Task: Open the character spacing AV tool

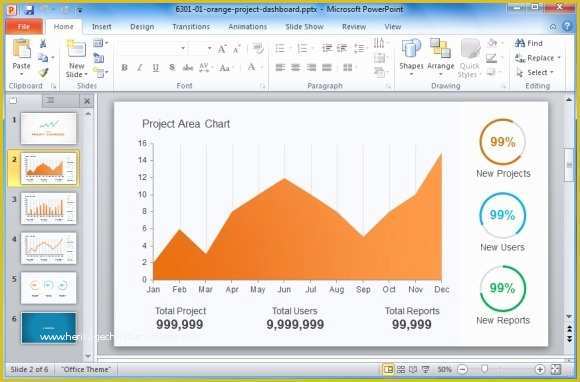Action: [204, 67]
